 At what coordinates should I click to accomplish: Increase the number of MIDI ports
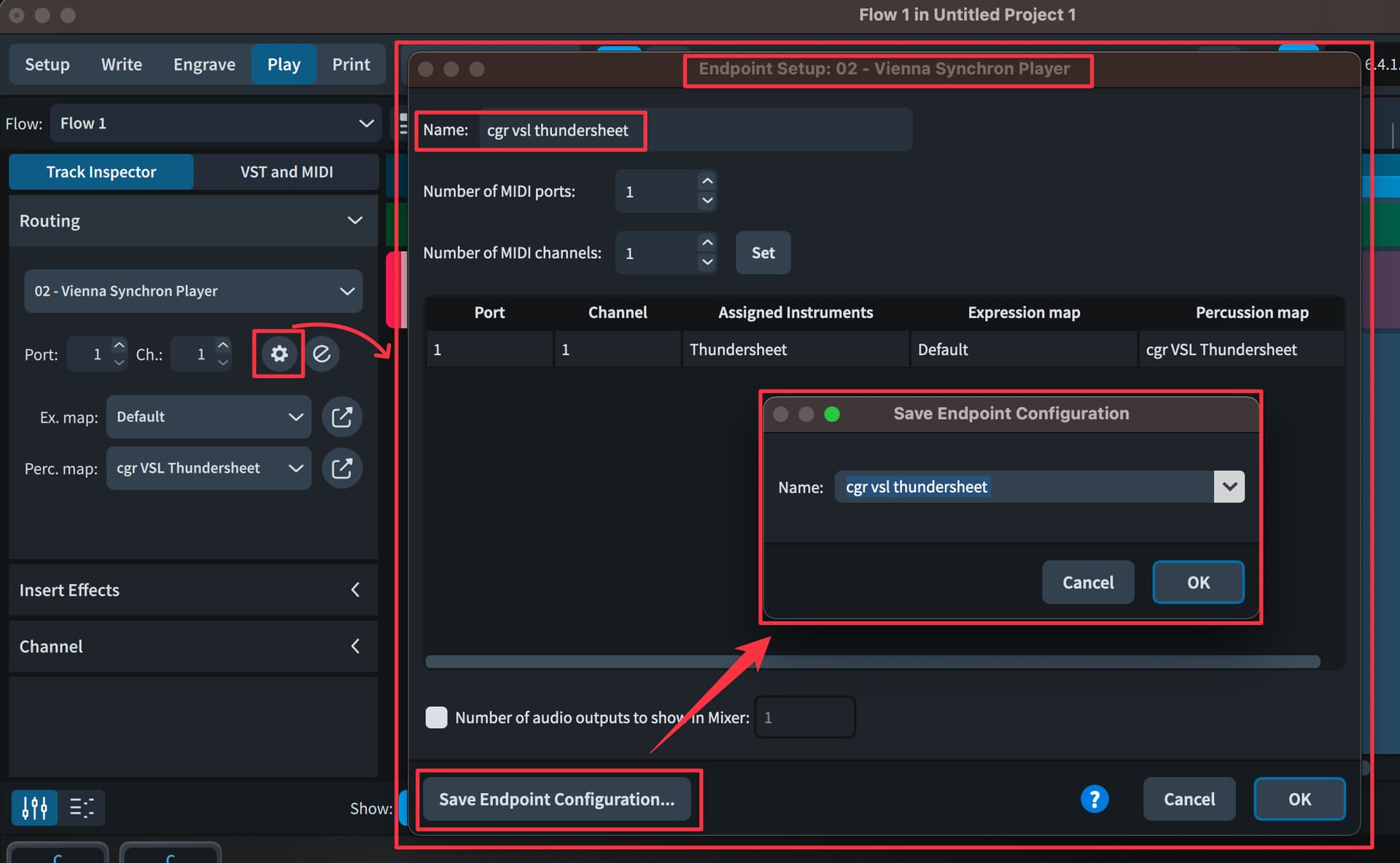tap(707, 182)
